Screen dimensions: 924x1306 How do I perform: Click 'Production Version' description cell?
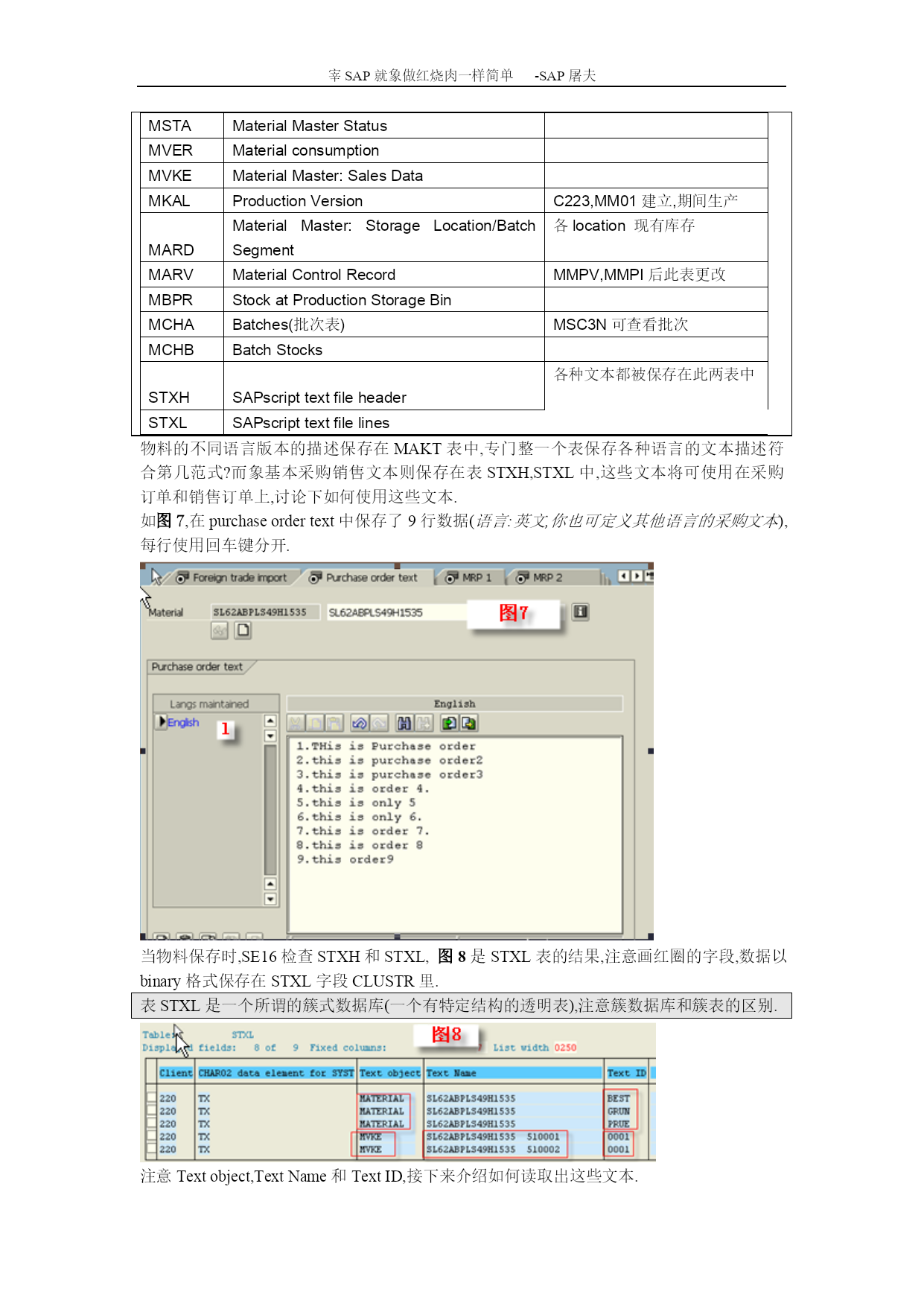(384, 200)
